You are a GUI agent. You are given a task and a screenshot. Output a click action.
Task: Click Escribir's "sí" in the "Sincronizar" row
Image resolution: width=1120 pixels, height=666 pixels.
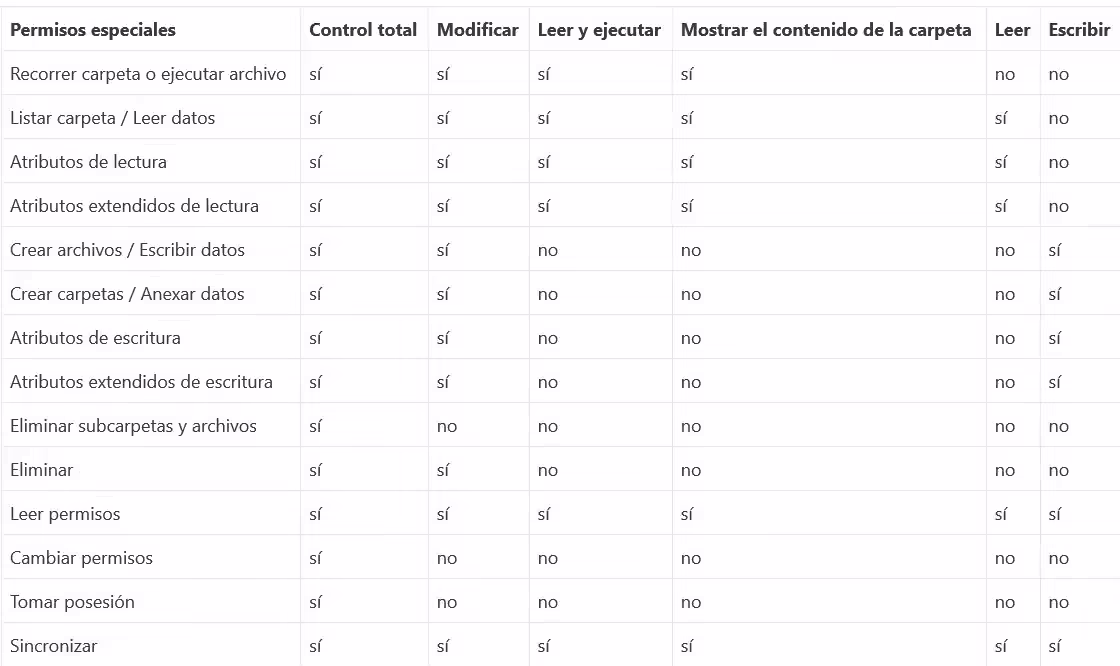click(x=1055, y=646)
